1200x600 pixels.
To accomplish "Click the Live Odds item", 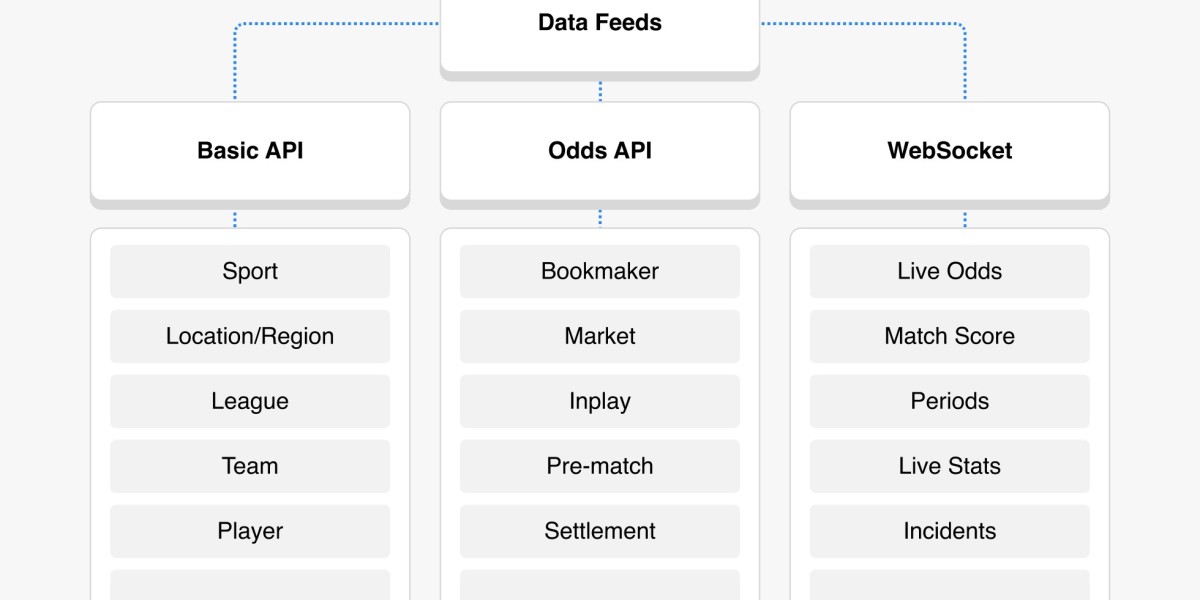I will pos(950,271).
